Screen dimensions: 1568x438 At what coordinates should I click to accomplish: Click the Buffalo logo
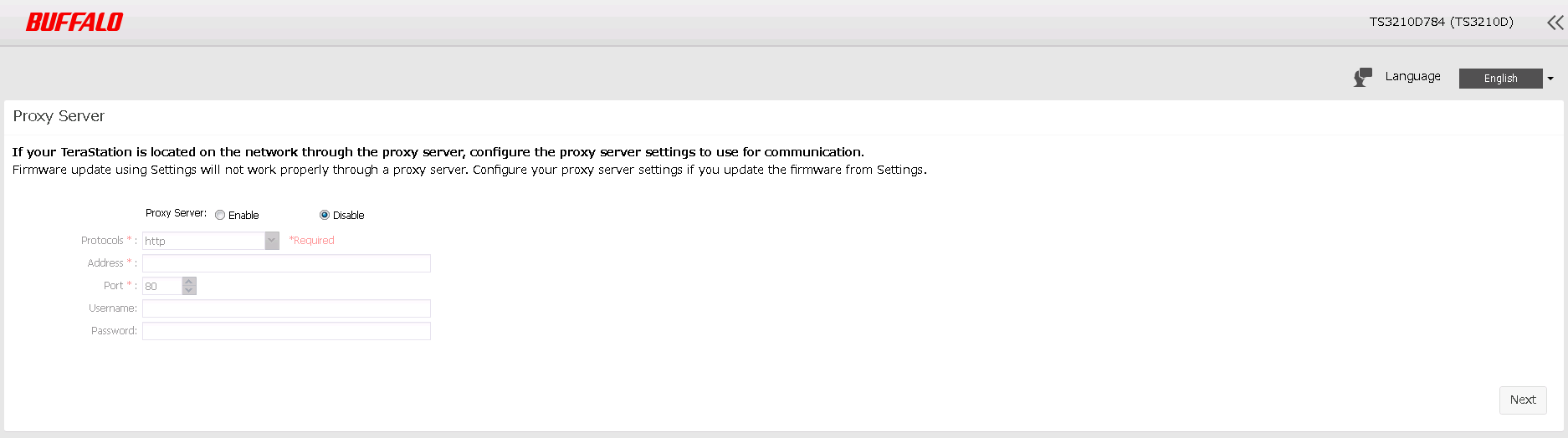point(74,22)
